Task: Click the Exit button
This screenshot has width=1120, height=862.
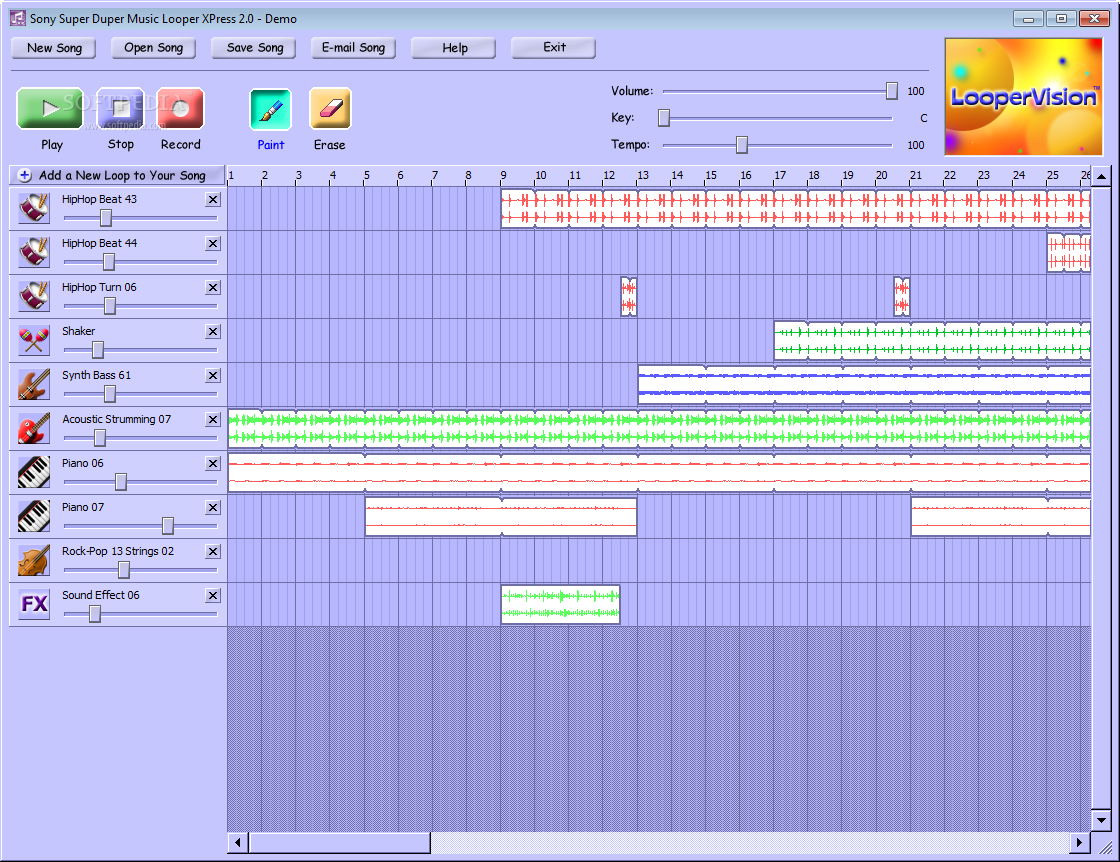Action: [554, 48]
